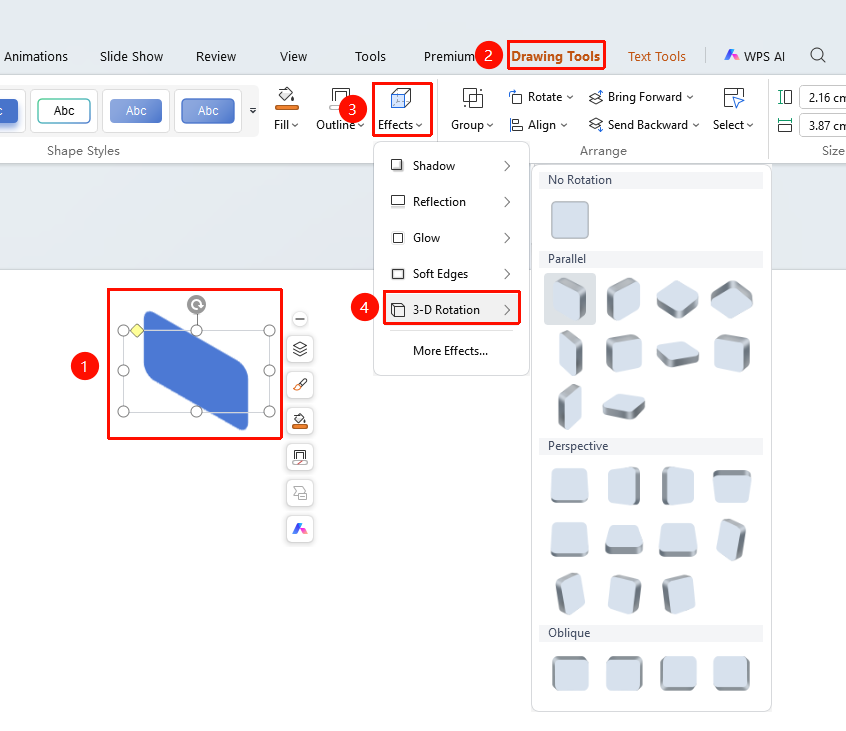Screen dimensions: 846x731
Task: Launch WPS AI assistant
Action: click(754, 56)
